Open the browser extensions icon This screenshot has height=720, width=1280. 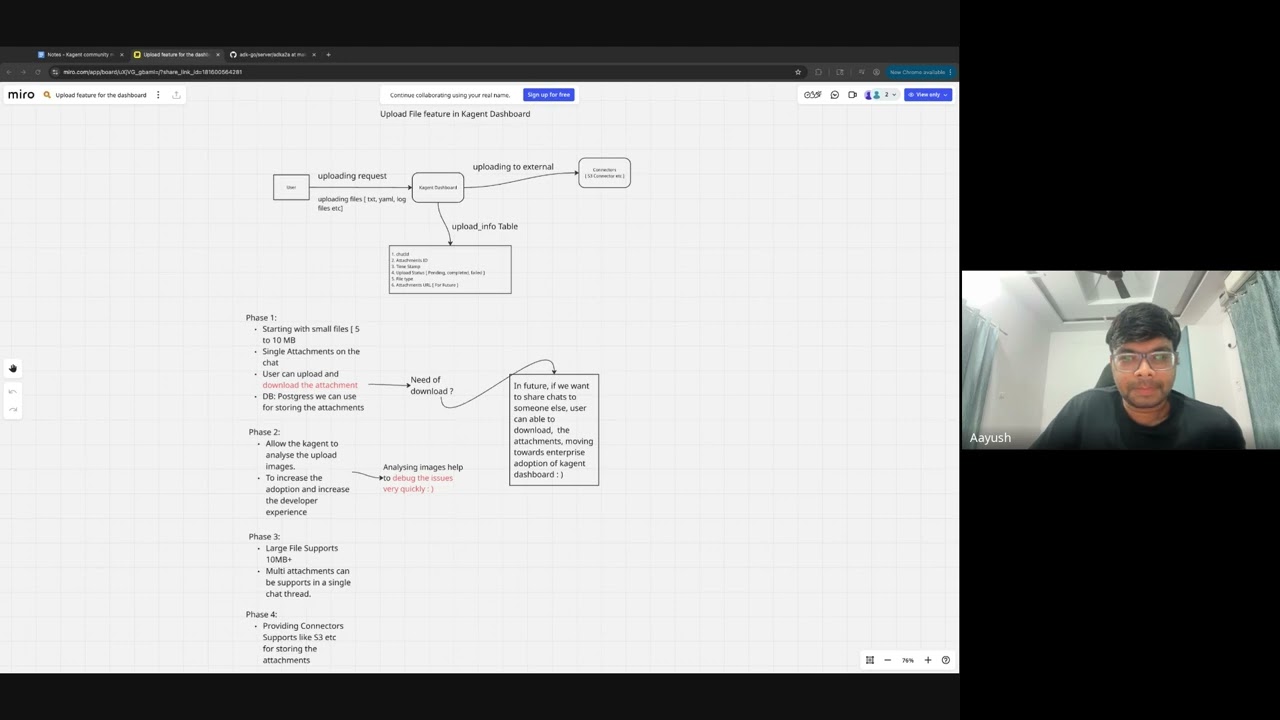click(x=818, y=72)
